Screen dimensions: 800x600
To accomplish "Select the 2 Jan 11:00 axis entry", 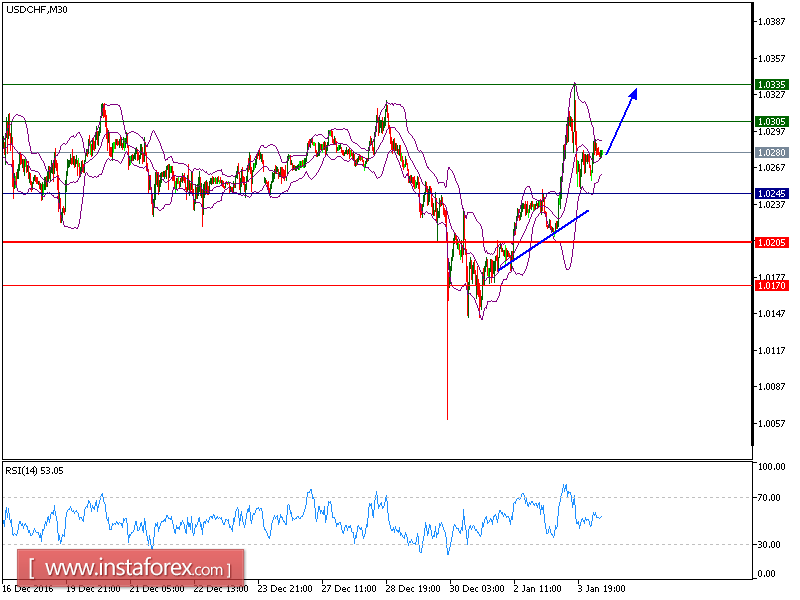I will tap(537, 589).
